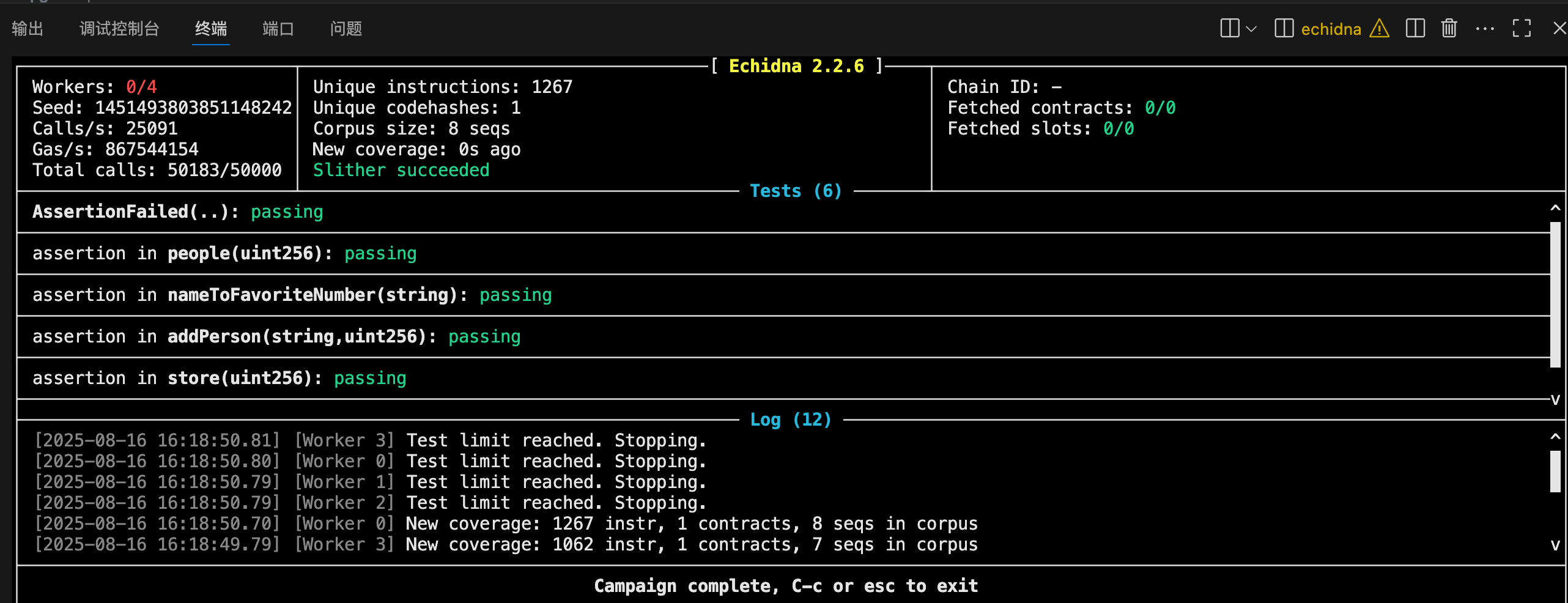Screen dimensions: 1568x603
Task: Click the 'assertion in store(uint256)' test row
Action: pyautogui.click(x=783, y=378)
